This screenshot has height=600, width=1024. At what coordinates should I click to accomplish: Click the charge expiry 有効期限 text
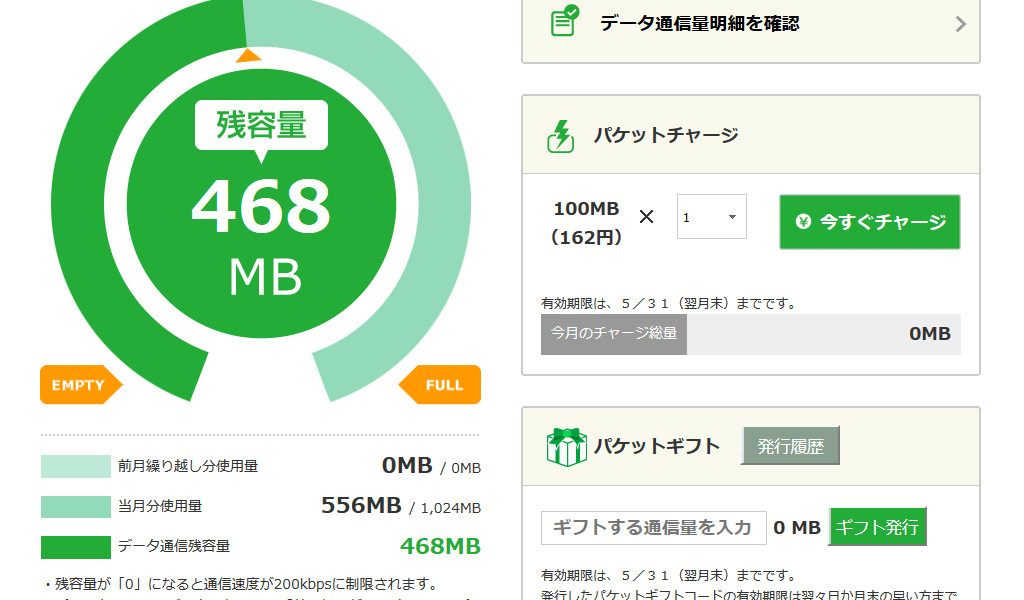point(668,304)
